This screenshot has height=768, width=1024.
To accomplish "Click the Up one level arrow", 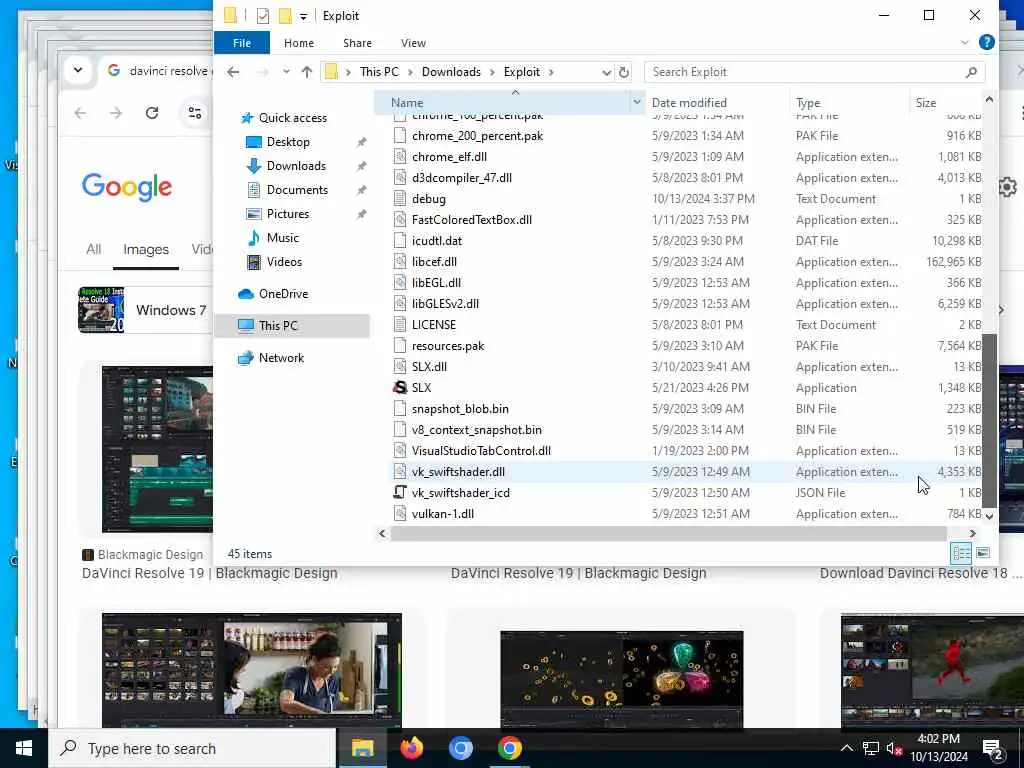I will coord(307,72).
